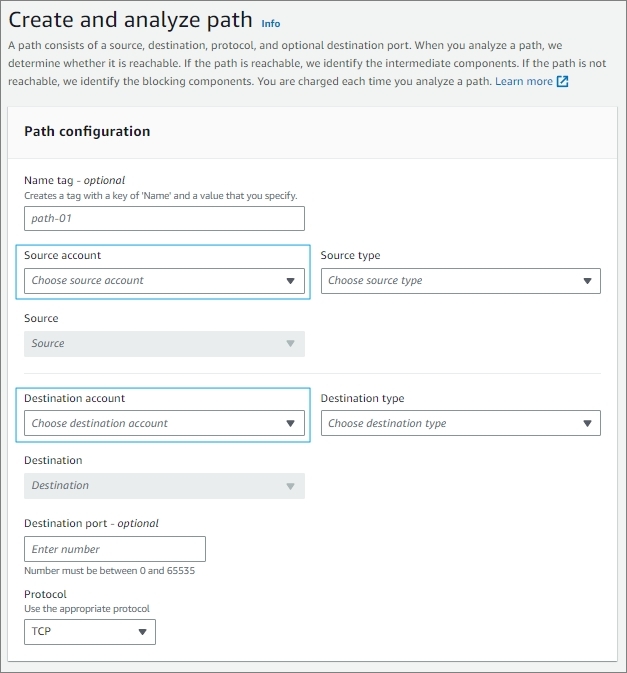Open the Choose source type dropdown
The image size is (627, 673).
tap(460, 281)
